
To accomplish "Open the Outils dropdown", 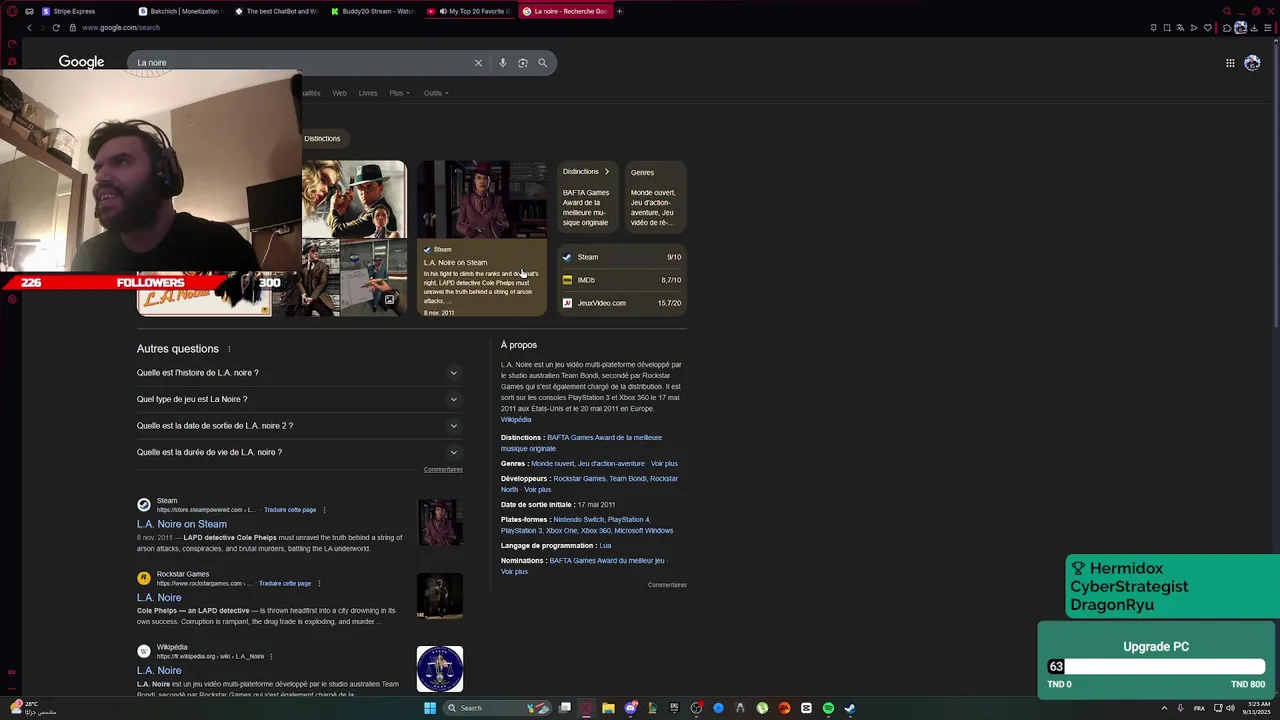I will pyautogui.click(x=435, y=93).
